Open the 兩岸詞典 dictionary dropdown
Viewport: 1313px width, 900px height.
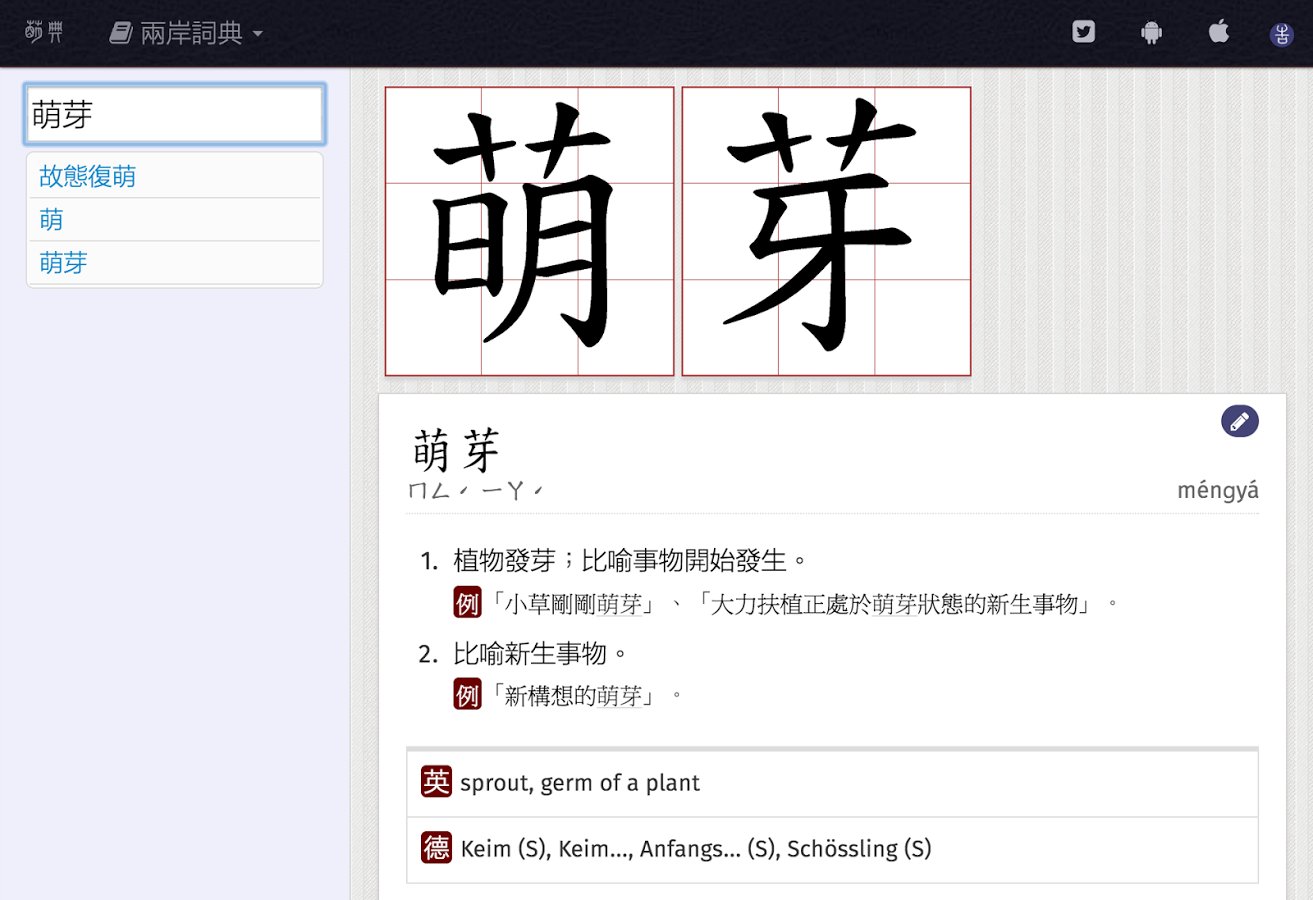click(x=186, y=33)
